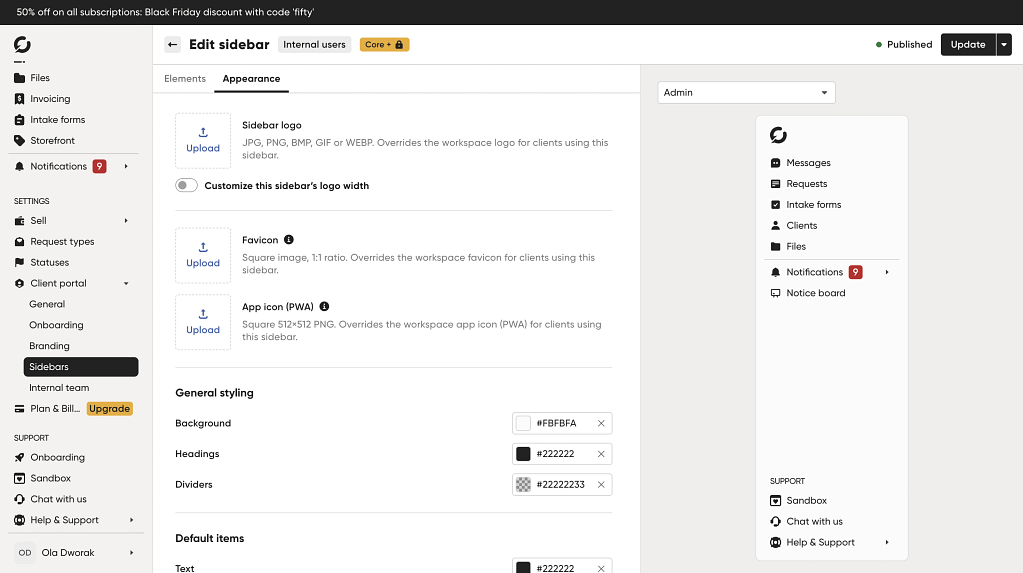The height and width of the screenshot is (573, 1023).
Task: Open the Dividers color swatch
Action: [523, 484]
